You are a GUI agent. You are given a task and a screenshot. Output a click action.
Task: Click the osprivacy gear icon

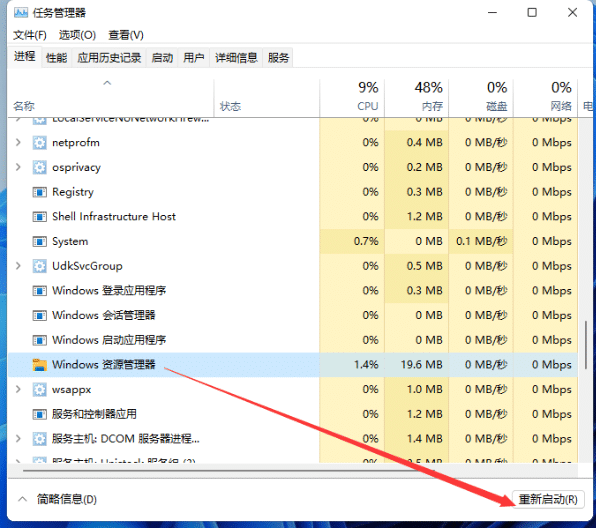point(40,167)
